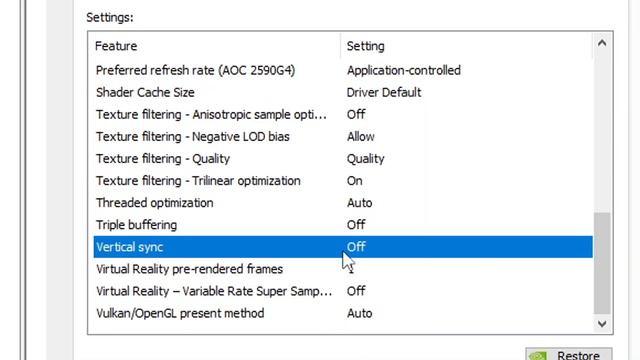
Task: Click the scroll down arrow in settings list
Action: 602,324
